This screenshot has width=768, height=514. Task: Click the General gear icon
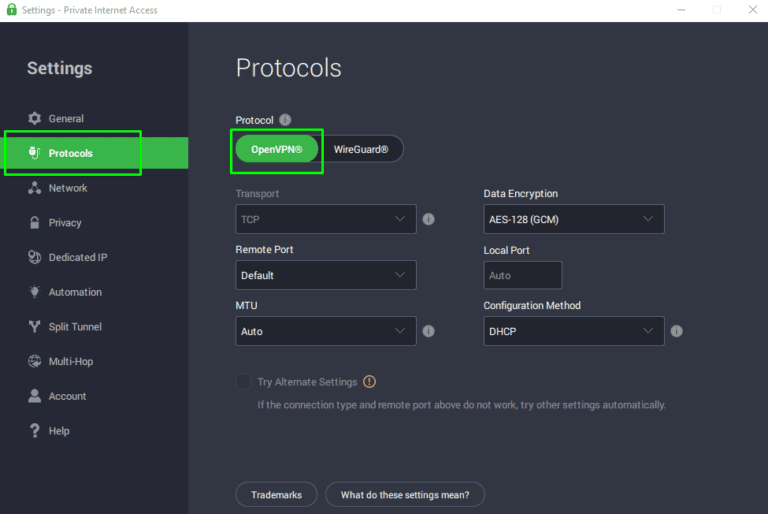click(34, 118)
